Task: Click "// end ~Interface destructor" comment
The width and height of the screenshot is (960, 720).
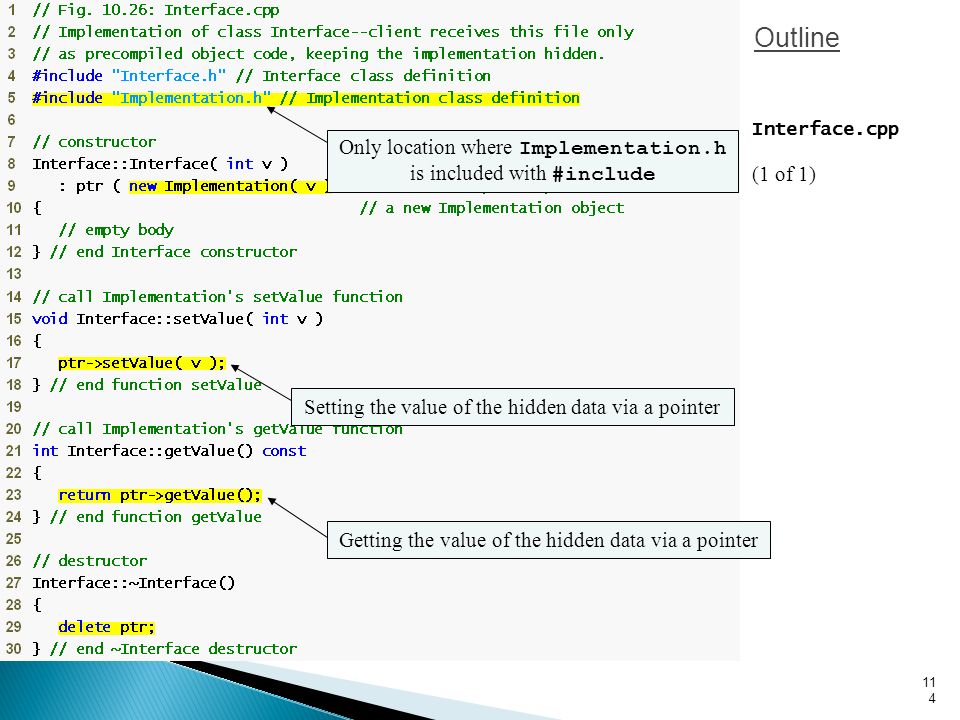Action: point(173,649)
